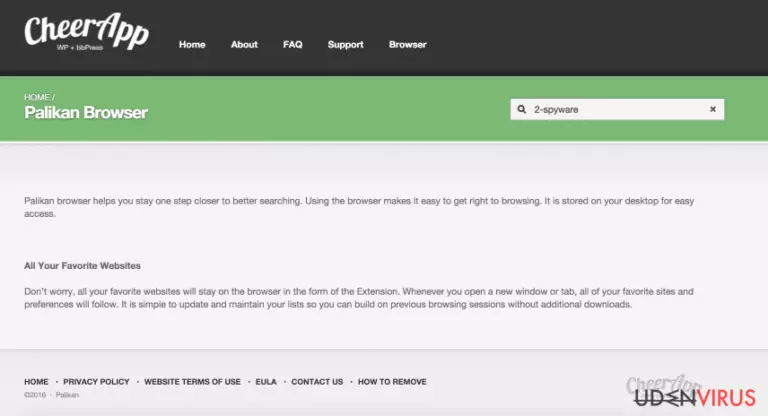Open the About navigation menu item
Image resolution: width=768 pixels, height=416 pixels.
tap(244, 45)
